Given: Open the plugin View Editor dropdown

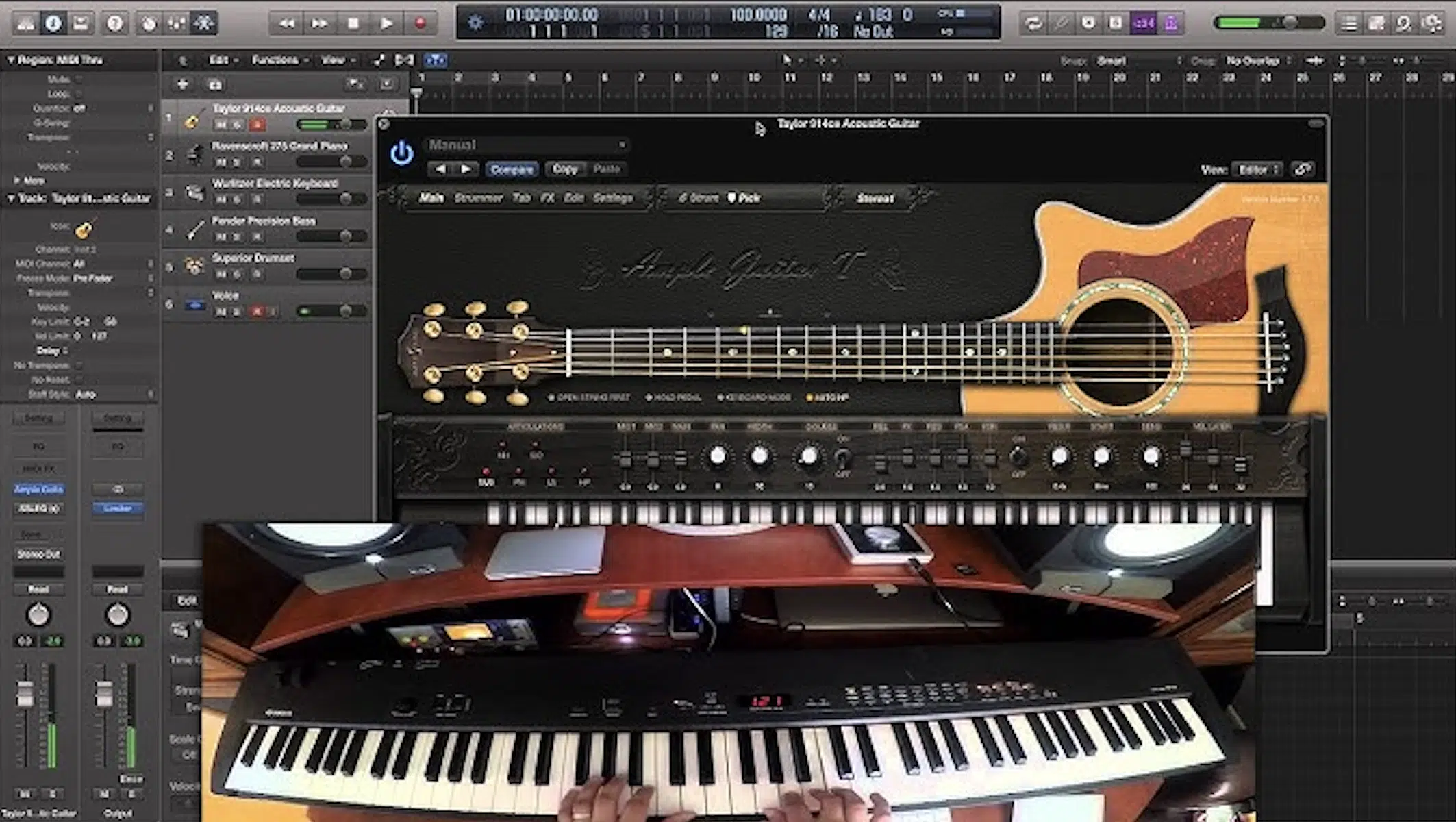Looking at the screenshot, I should tap(1257, 169).
